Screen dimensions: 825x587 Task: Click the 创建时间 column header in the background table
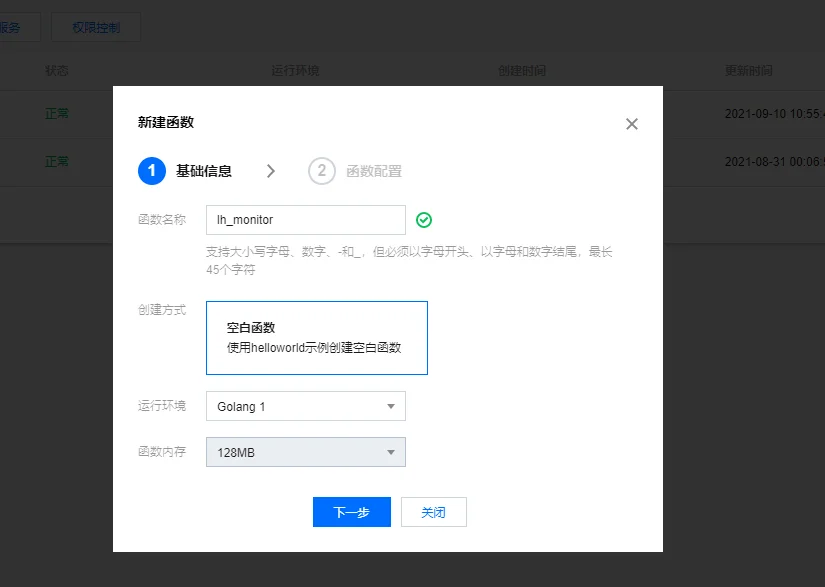522,70
